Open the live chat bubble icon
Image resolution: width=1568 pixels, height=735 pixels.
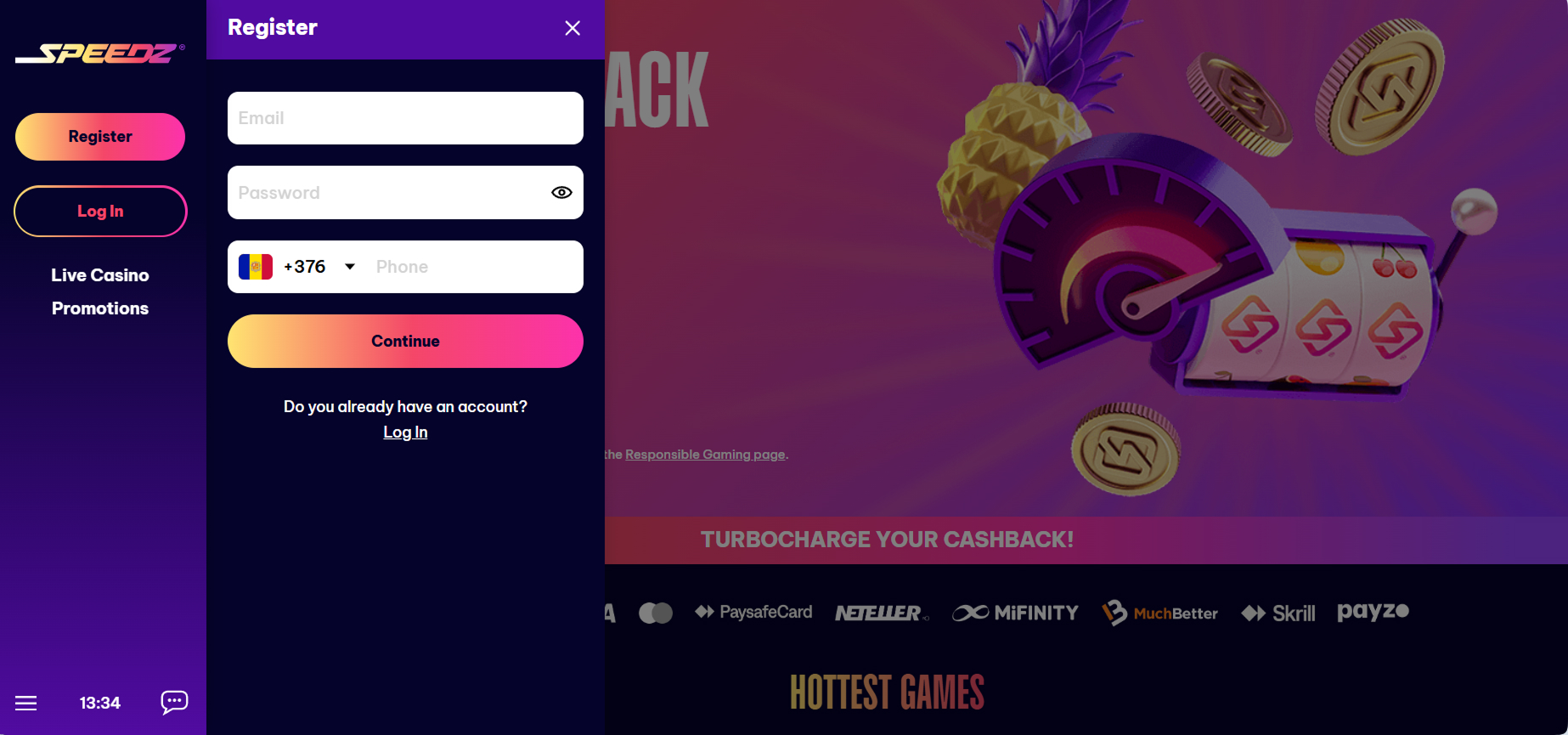174,702
